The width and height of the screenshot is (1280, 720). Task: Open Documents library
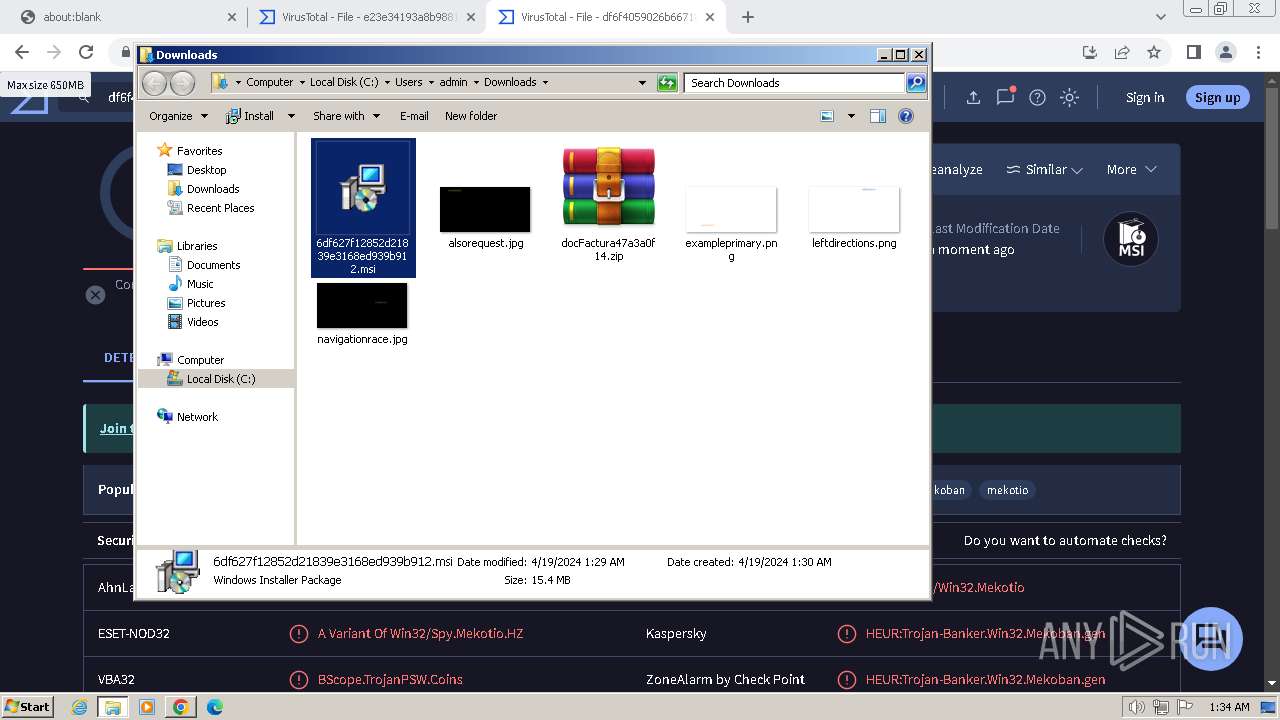(213, 265)
